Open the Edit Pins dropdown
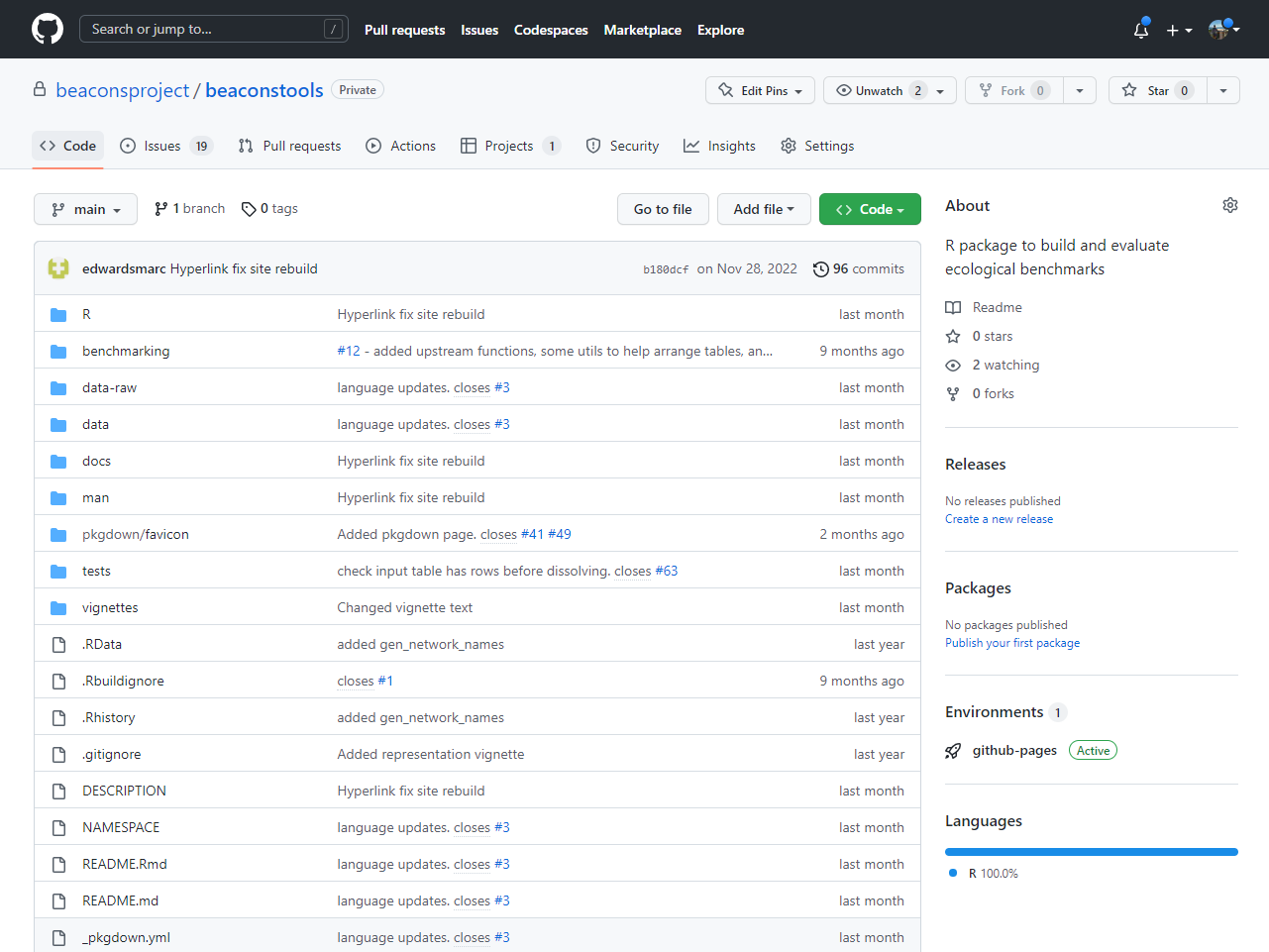The width and height of the screenshot is (1269, 952). coord(761,90)
